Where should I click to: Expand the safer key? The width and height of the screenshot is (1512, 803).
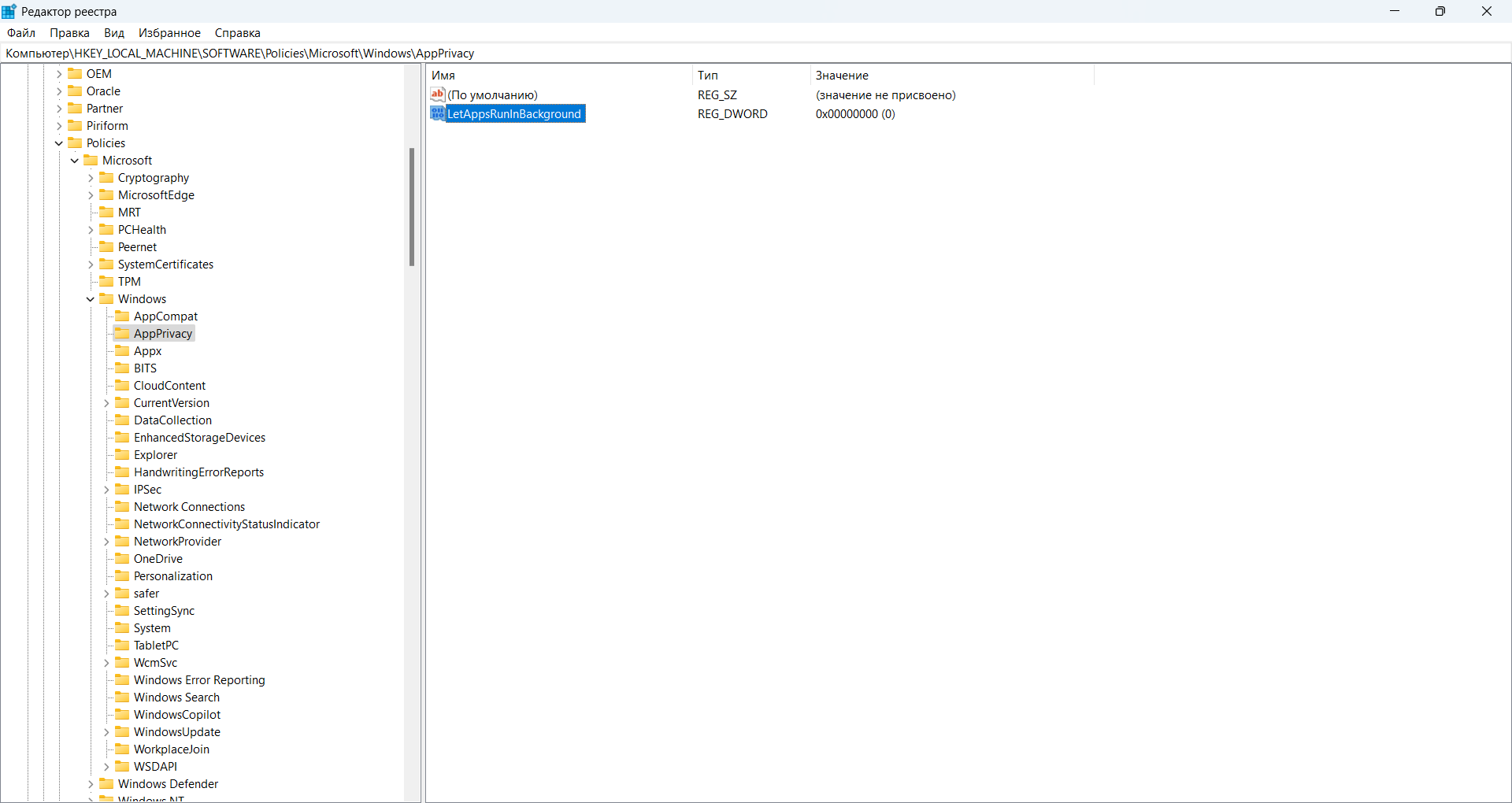click(x=106, y=594)
